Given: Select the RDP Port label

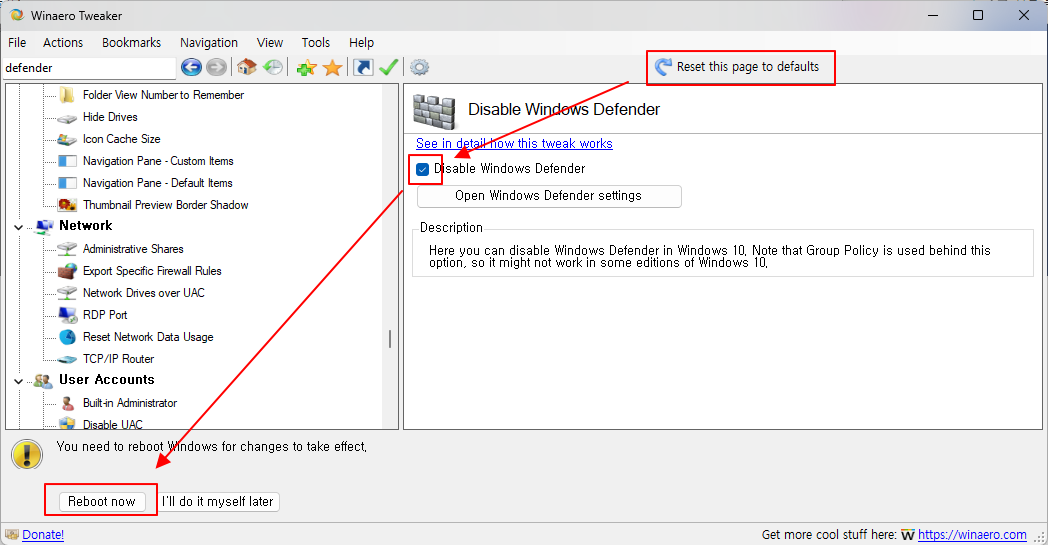Looking at the screenshot, I should pyautogui.click(x=105, y=315).
